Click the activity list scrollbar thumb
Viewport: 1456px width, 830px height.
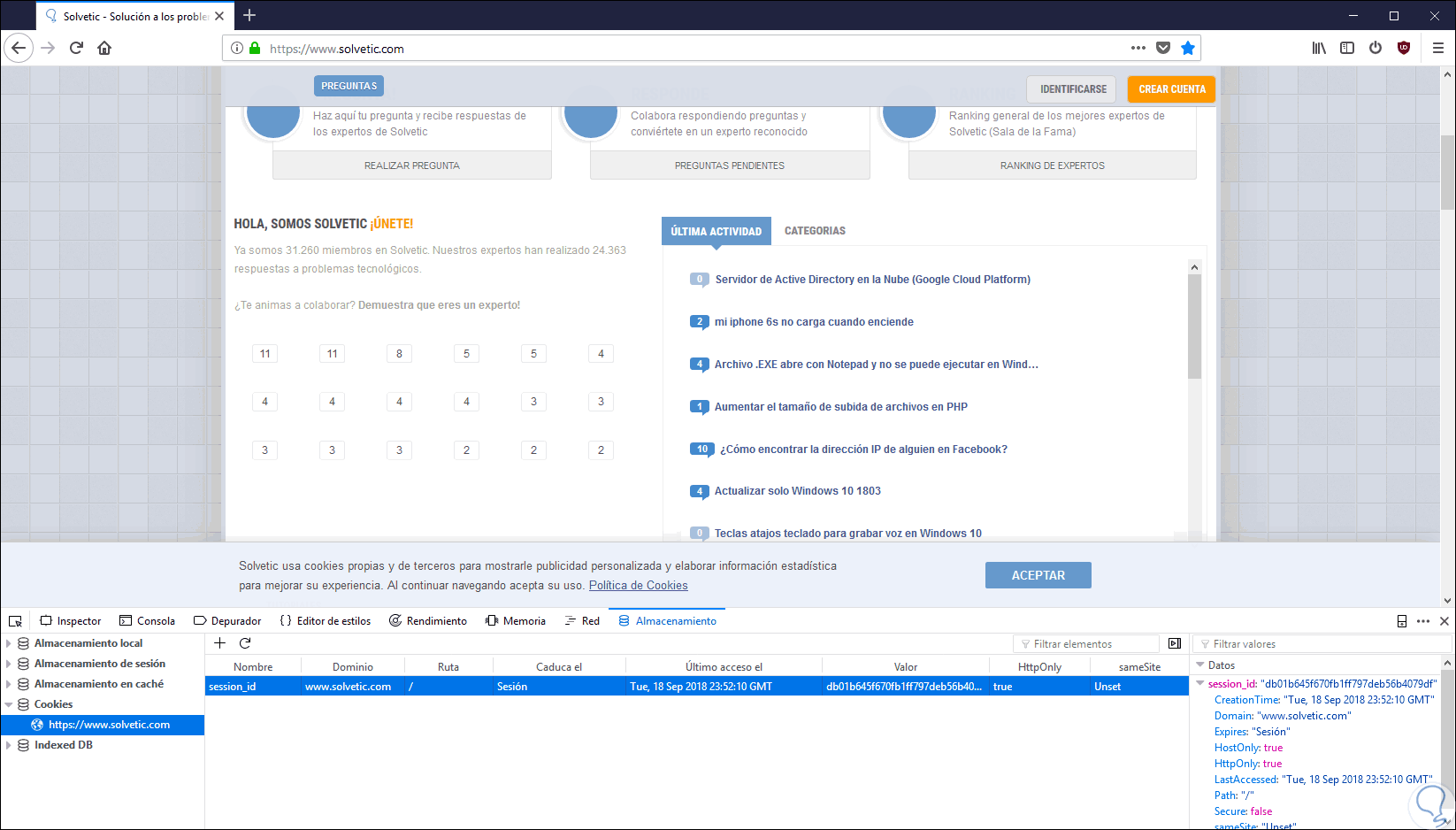pyautogui.click(x=1194, y=327)
